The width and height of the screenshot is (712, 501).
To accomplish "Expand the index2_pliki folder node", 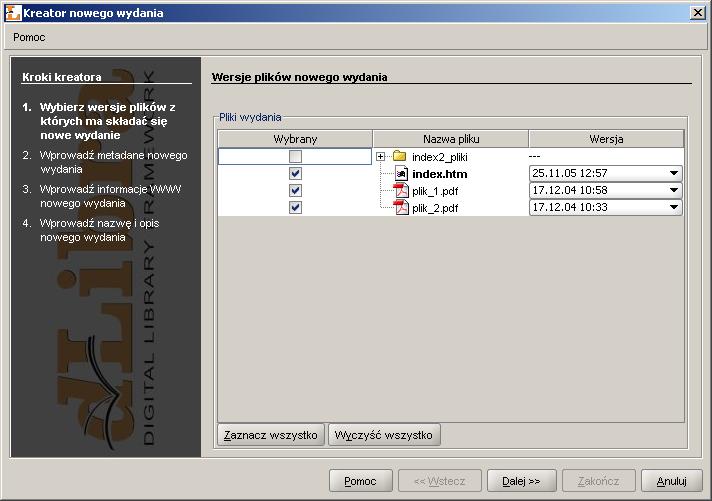I will pyautogui.click(x=381, y=157).
